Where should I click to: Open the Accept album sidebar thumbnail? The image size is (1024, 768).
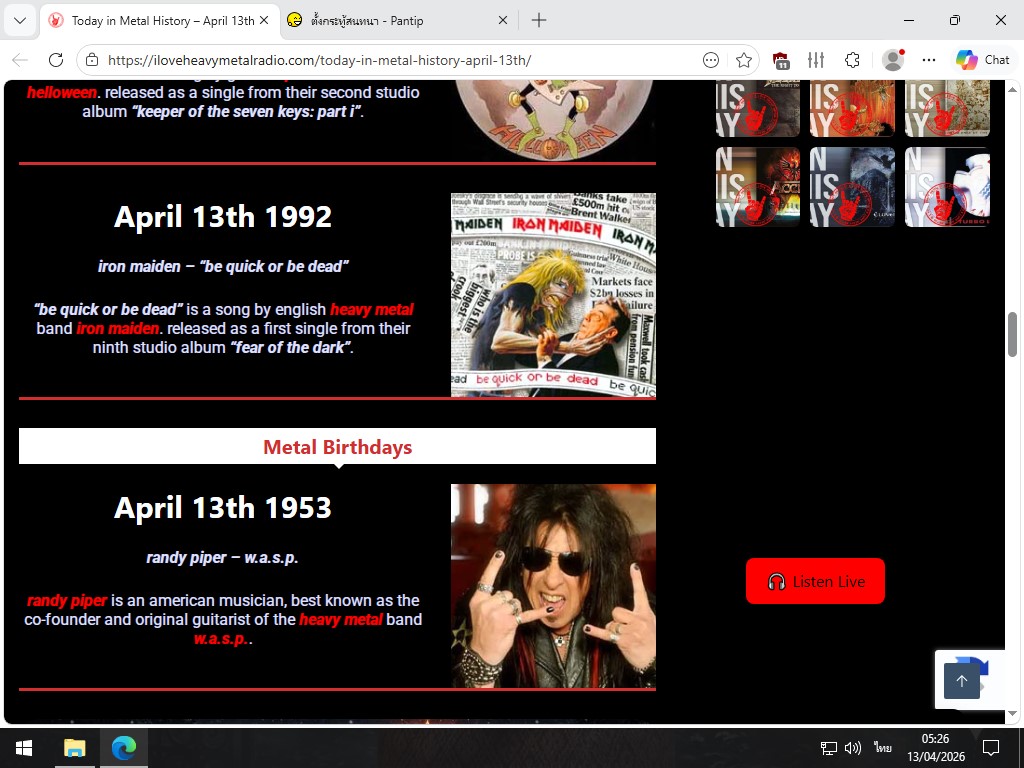pos(758,187)
